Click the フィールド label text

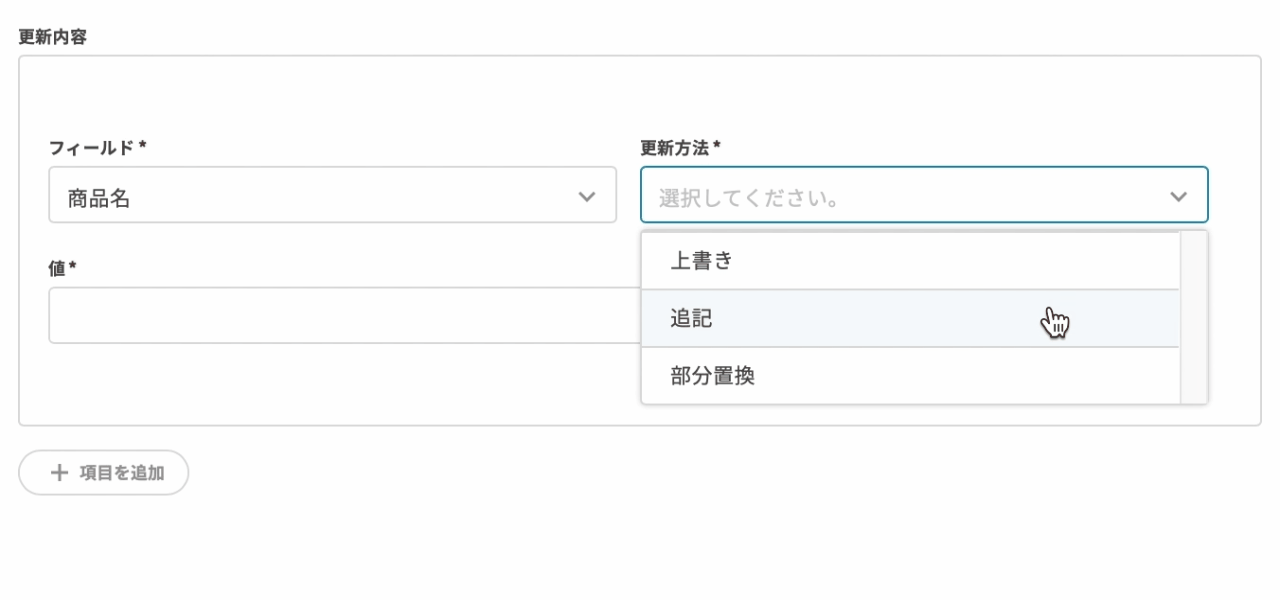(x=91, y=148)
